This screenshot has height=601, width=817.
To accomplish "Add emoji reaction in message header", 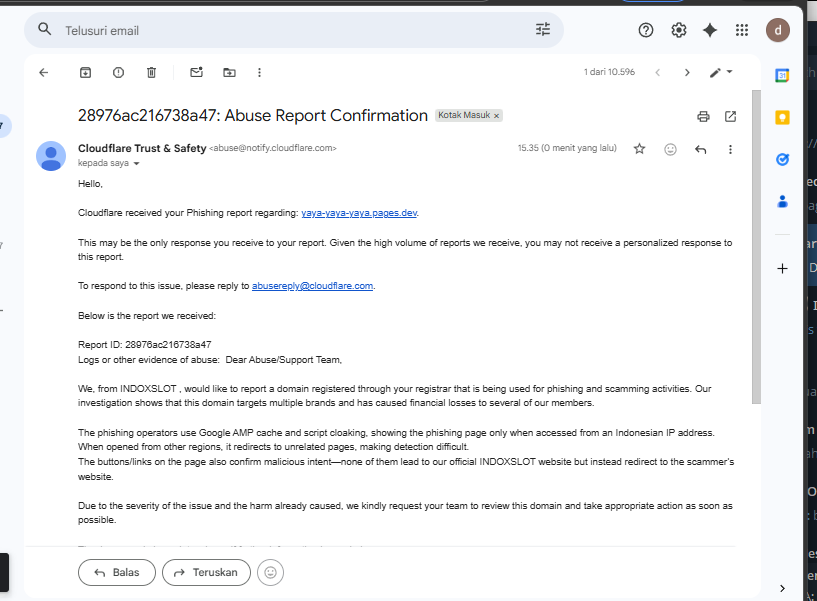I will pyautogui.click(x=671, y=150).
